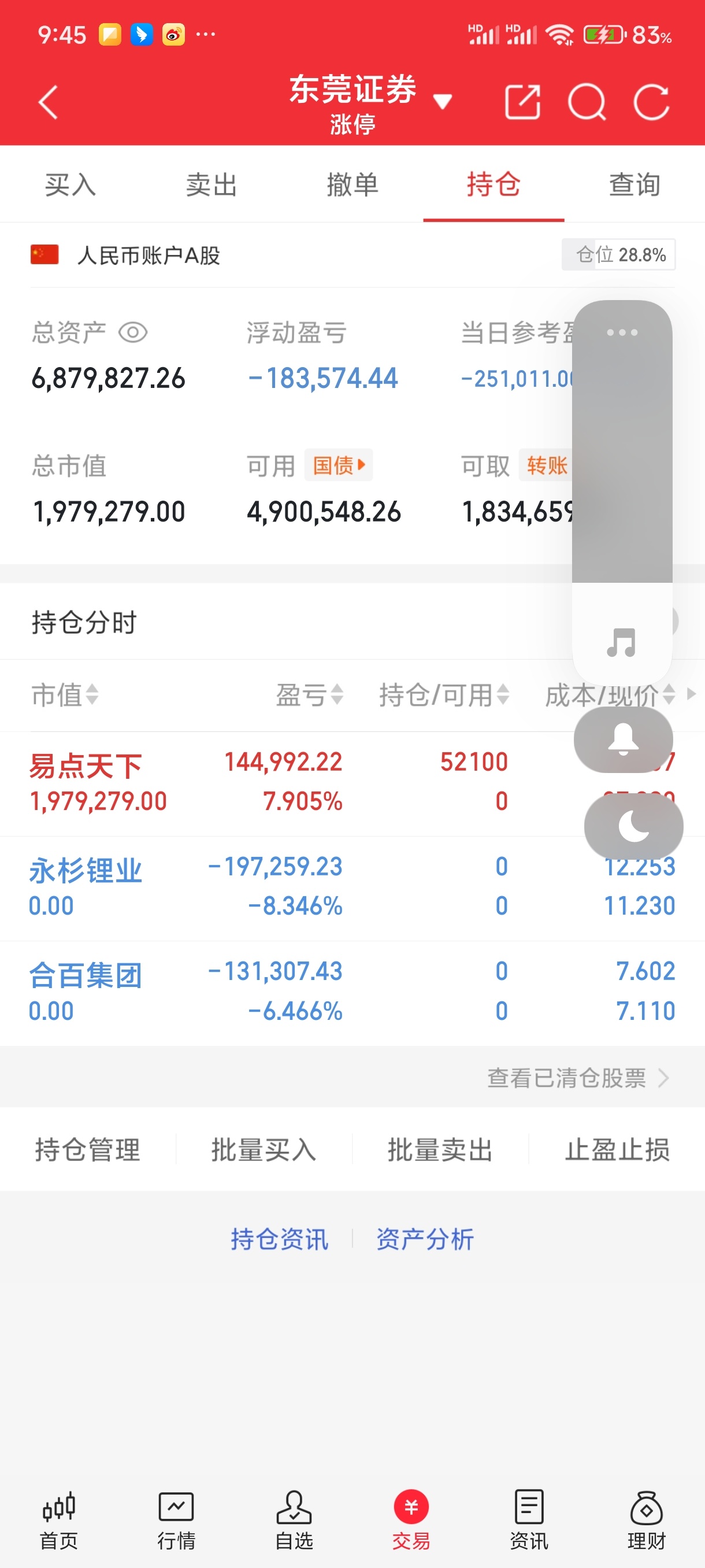
Task: Switch to the 买入 tab
Action: pos(70,184)
